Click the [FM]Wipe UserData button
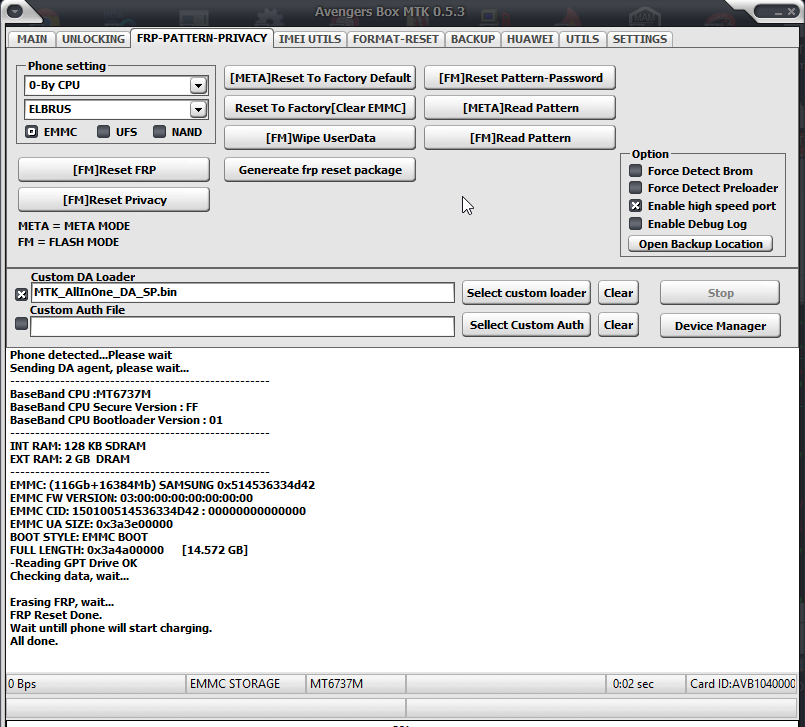The image size is (805, 727). pyautogui.click(x=320, y=138)
